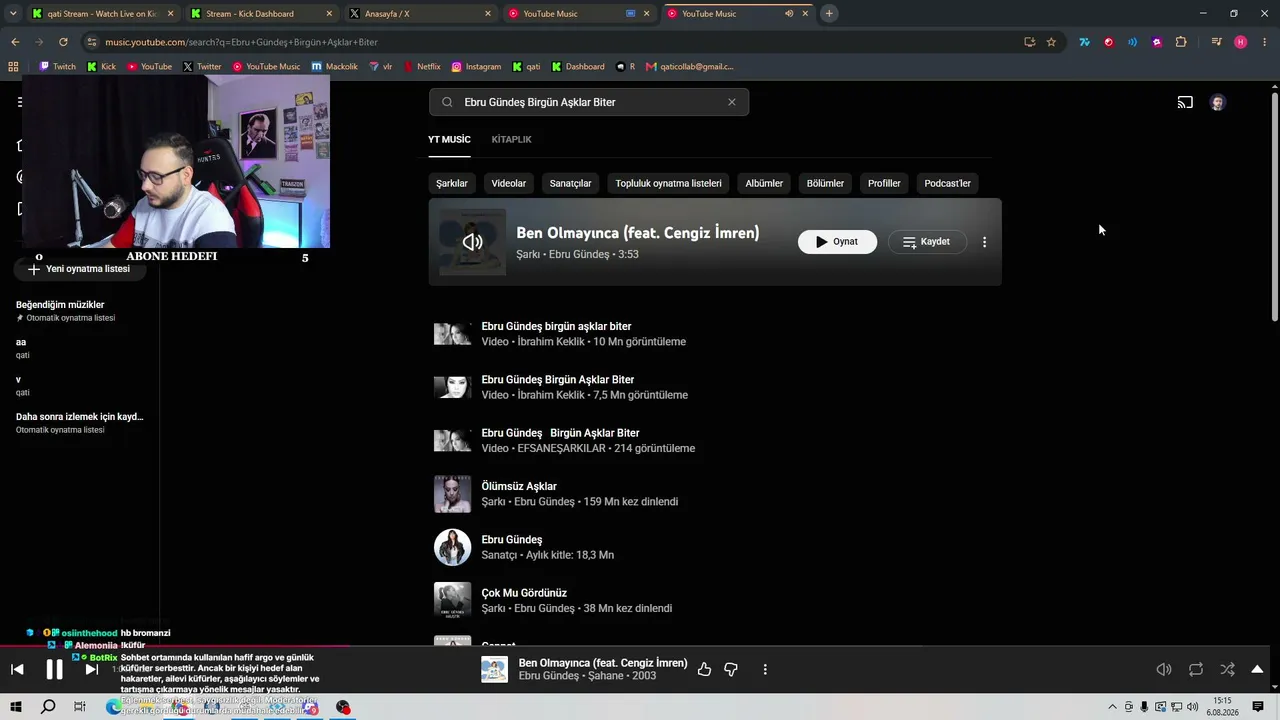
Task: Open the Windows Start menu
Action: 16,707
